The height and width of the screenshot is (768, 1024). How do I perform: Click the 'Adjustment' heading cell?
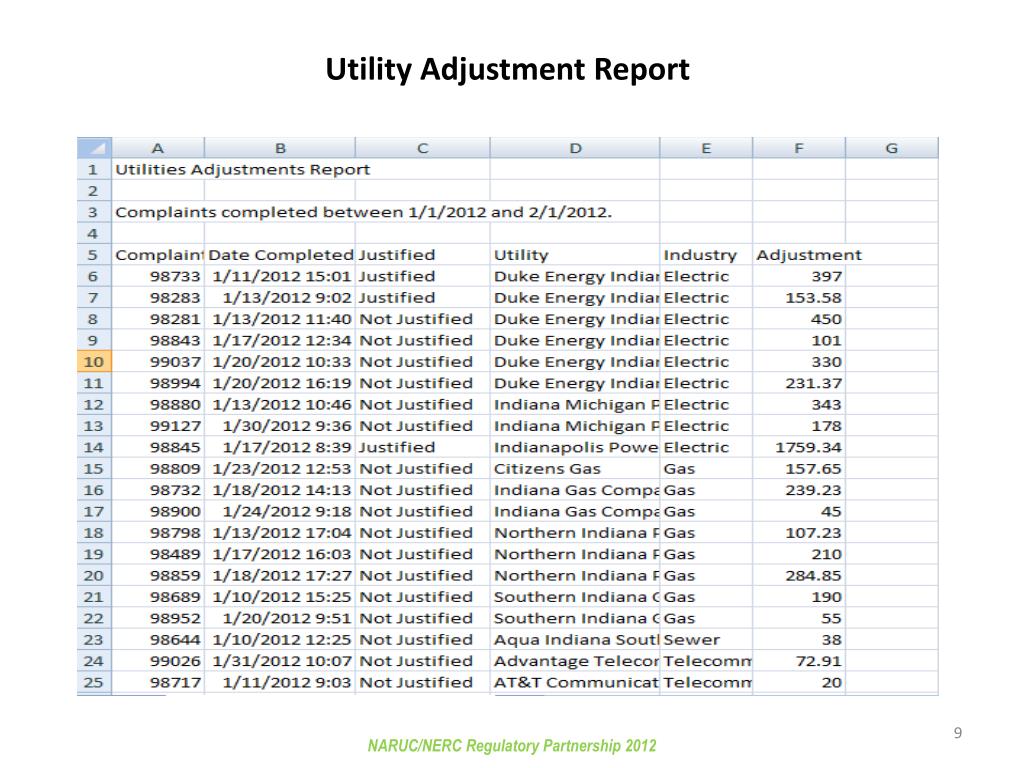pos(808,255)
